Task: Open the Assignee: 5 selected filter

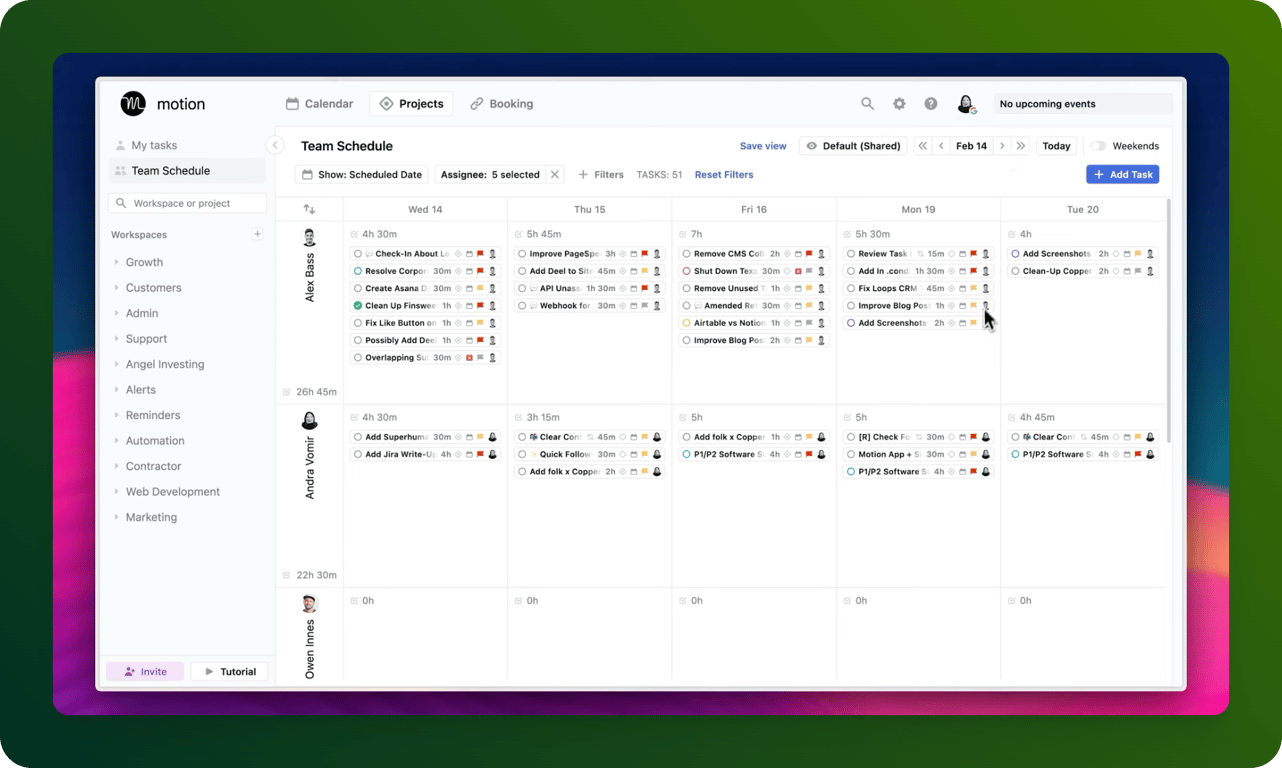Action: [x=490, y=175]
